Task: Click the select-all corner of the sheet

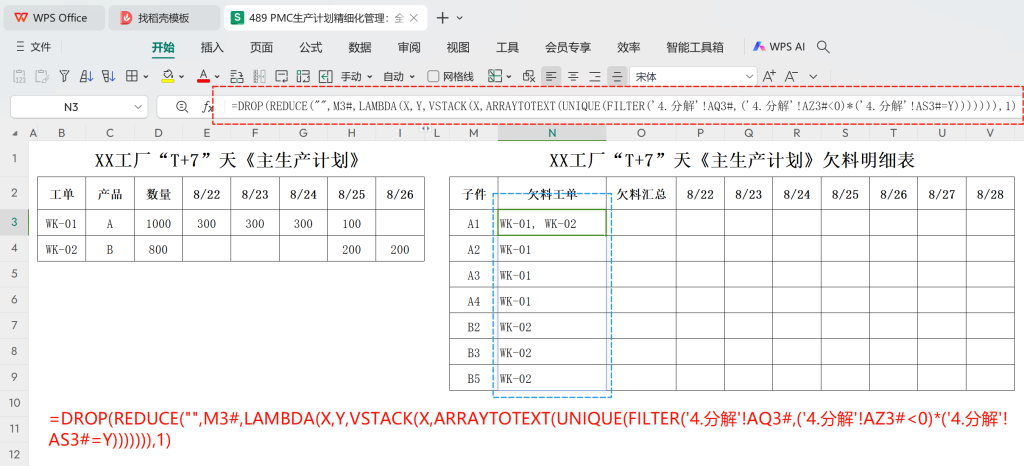Action: (14, 133)
